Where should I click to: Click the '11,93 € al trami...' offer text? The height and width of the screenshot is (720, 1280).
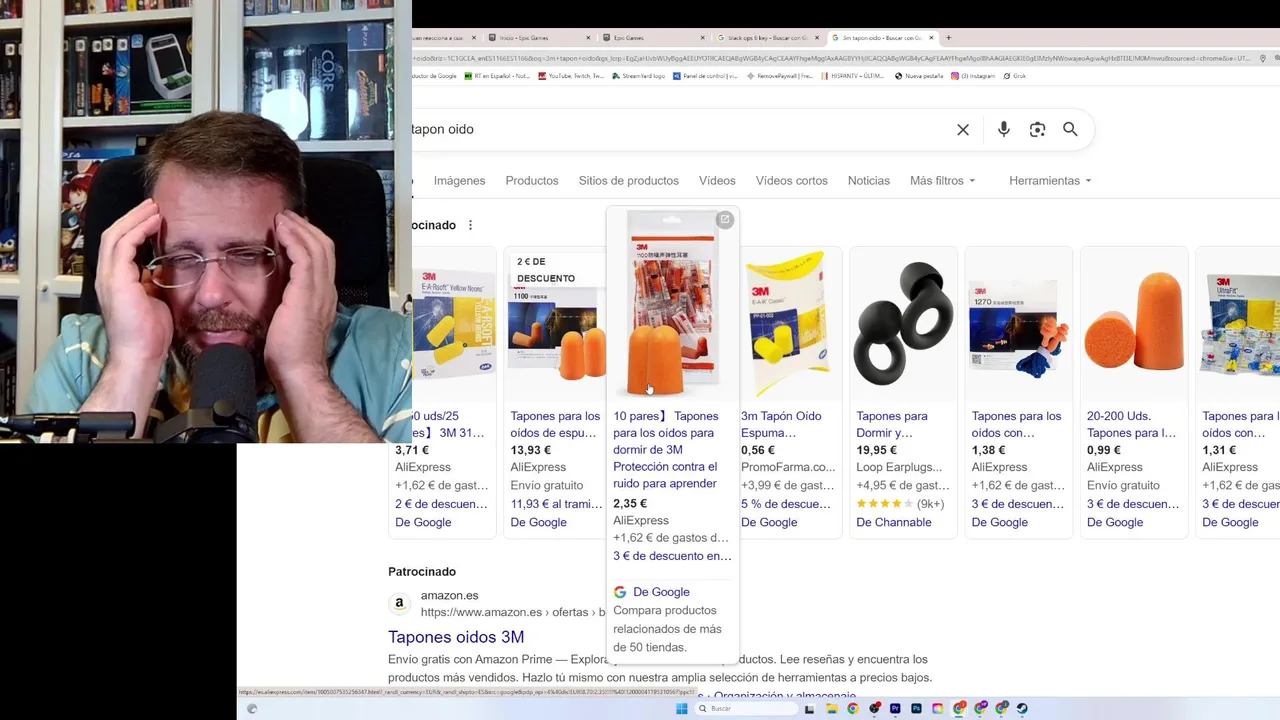[556, 504]
